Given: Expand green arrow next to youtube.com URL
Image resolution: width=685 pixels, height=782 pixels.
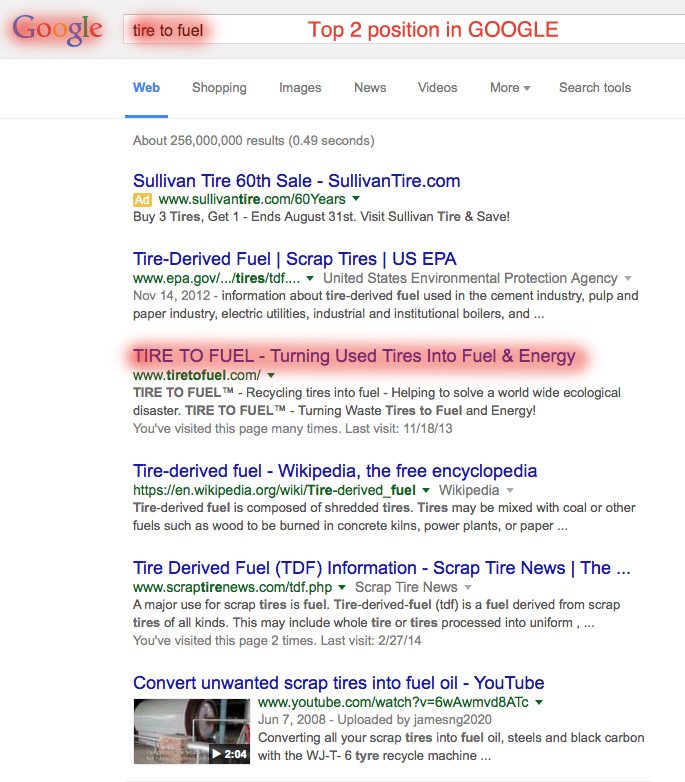Looking at the screenshot, I should pos(539,703).
